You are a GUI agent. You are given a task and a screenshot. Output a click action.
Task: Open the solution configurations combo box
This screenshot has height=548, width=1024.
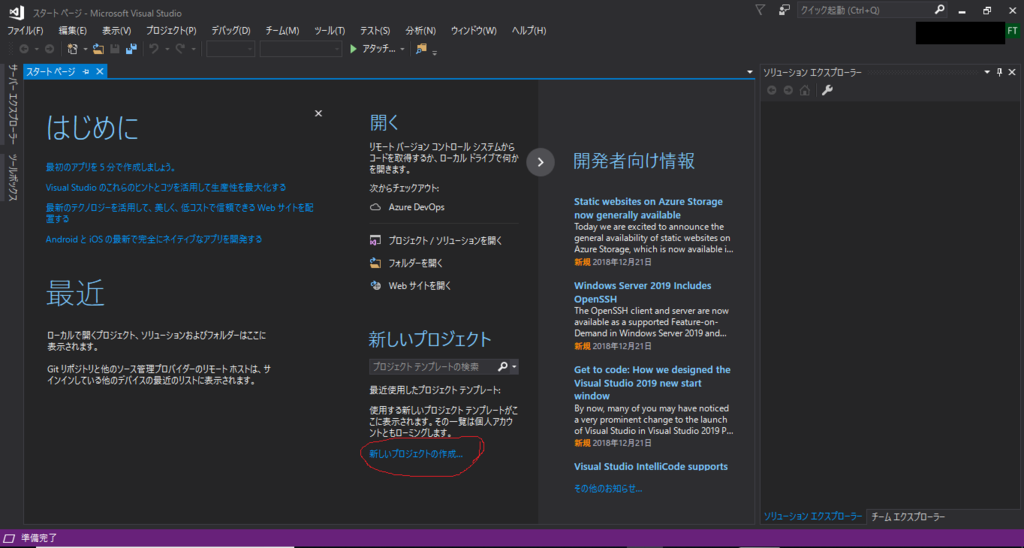pyautogui.click(x=231, y=49)
